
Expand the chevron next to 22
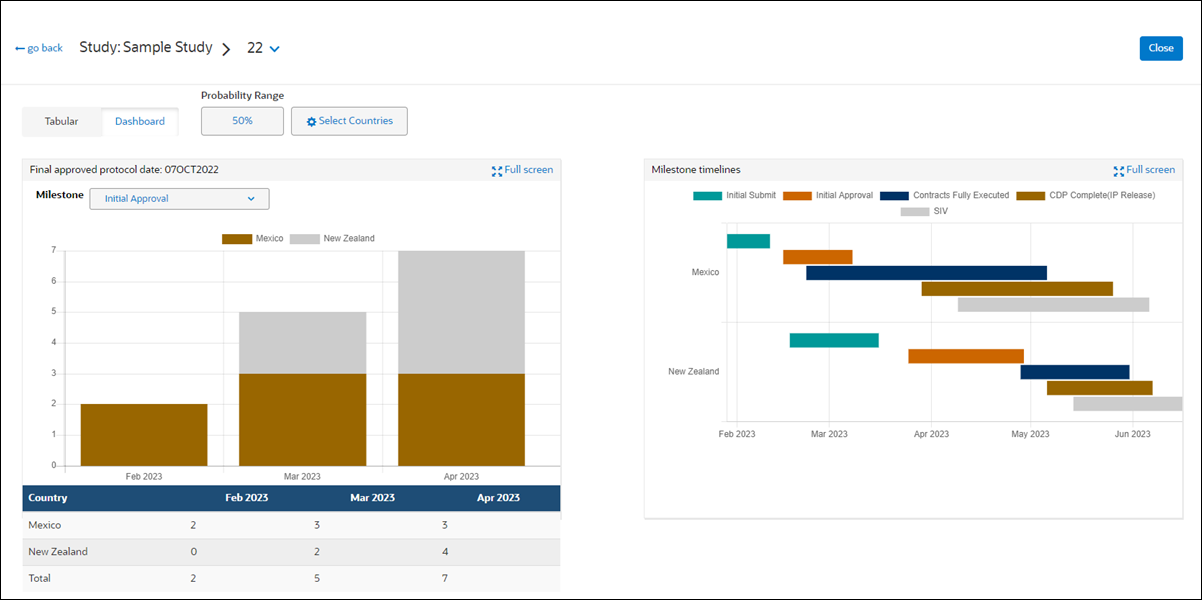275,47
